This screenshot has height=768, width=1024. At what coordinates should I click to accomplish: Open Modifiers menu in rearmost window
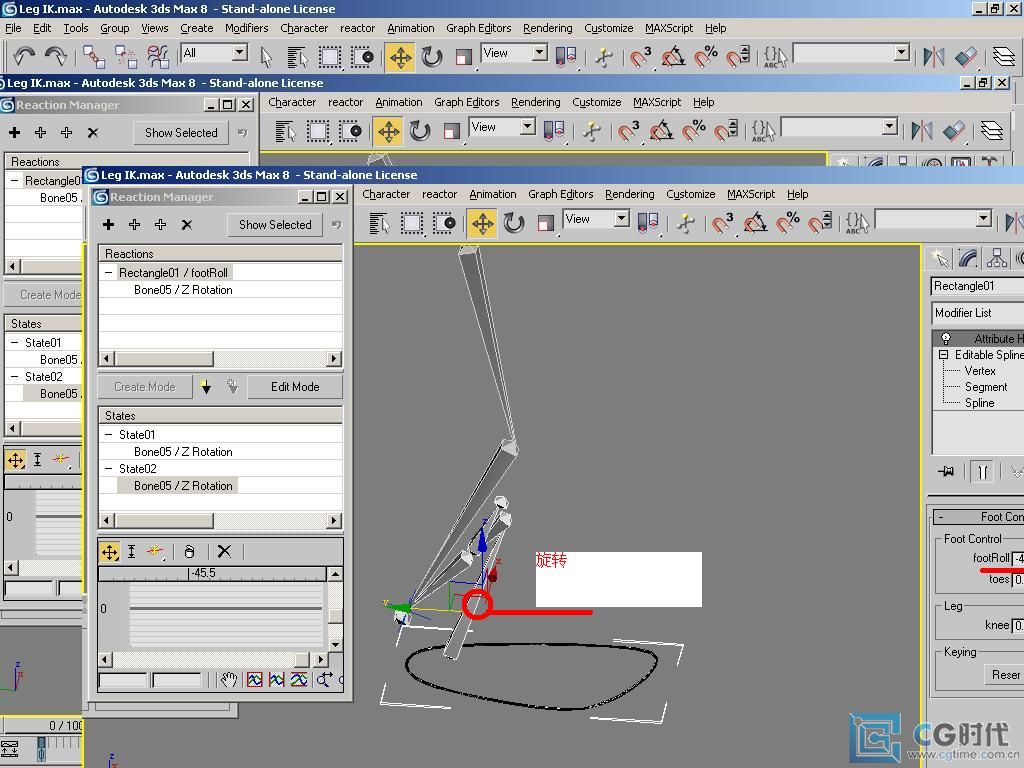click(x=246, y=28)
